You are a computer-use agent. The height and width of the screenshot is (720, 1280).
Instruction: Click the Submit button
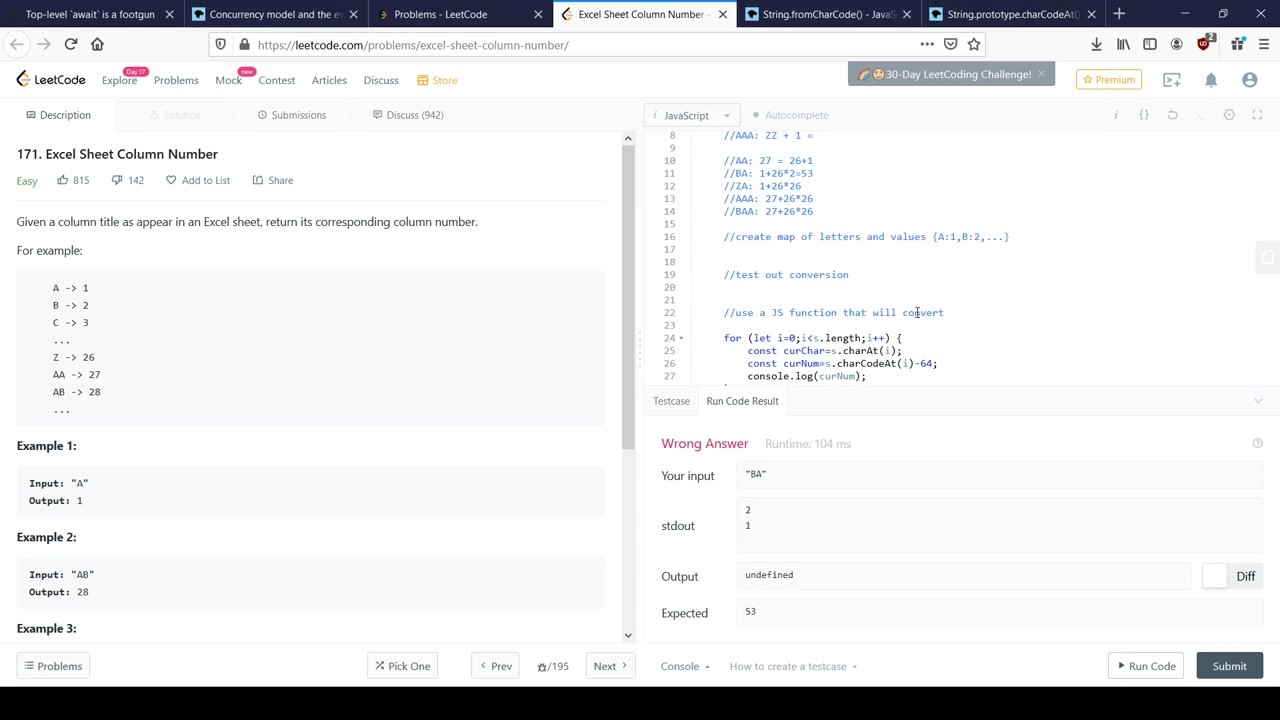tap(1229, 666)
